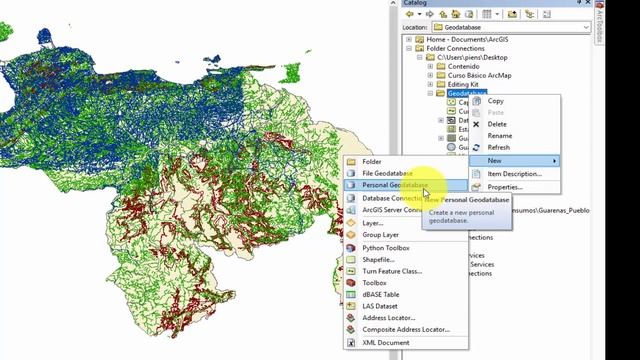This screenshot has width=640, height=360.
Task: Choose Copy from the context menu
Action: [x=514, y=101]
